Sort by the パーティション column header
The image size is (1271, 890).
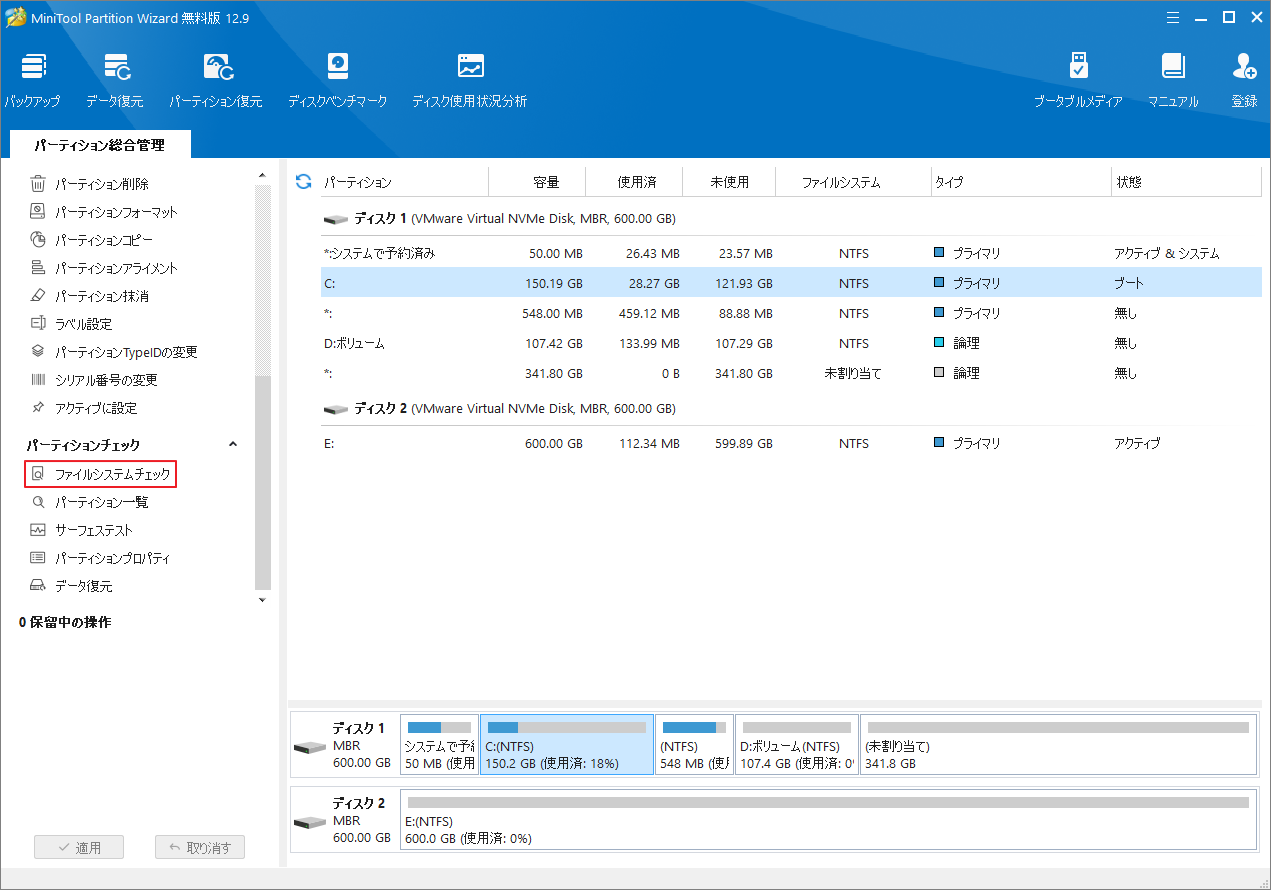pyautogui.click(x=404, y=182)
